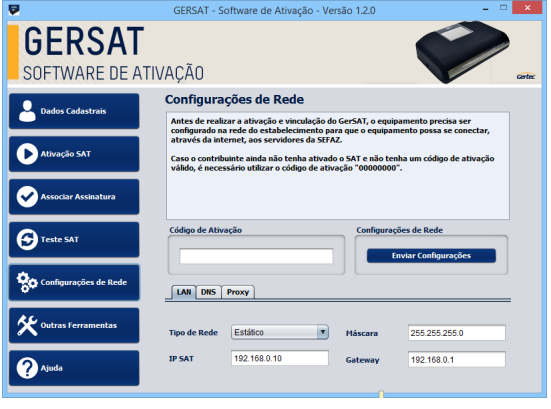The width and height of the screenshot is (551, 409).
Task: Click the user icon on Dados Cadastrais
Action: pos(27,111)
